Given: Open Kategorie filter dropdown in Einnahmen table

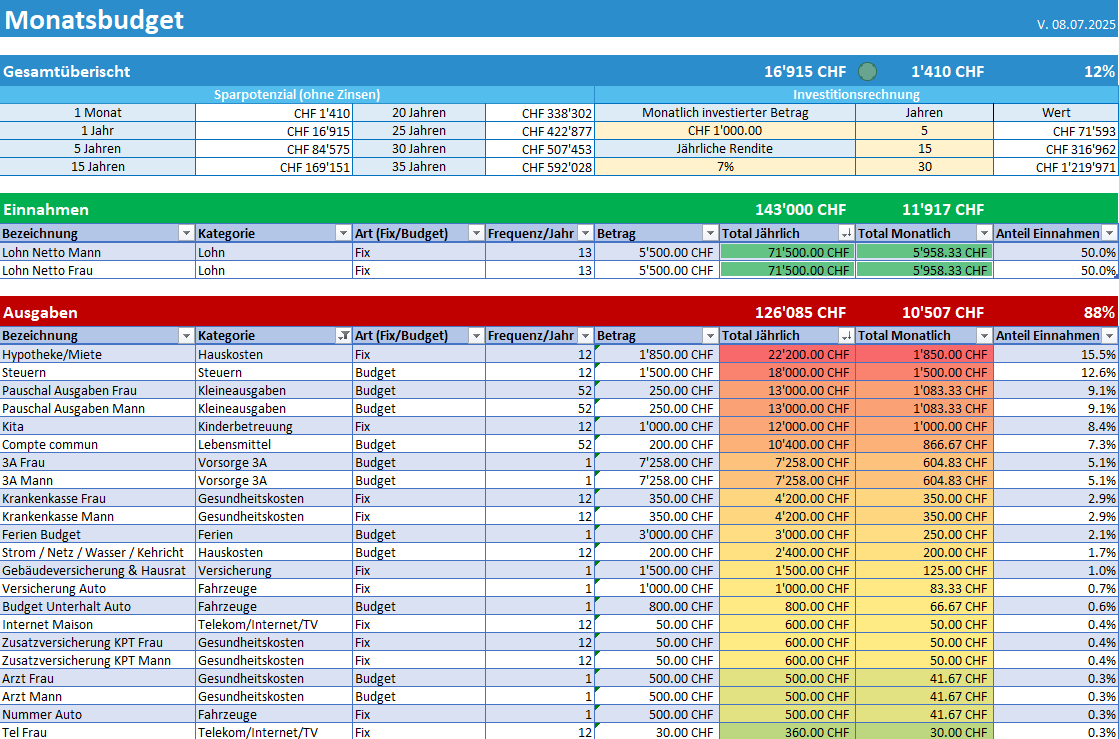Looking at the screenshot, I should point(343,233).
